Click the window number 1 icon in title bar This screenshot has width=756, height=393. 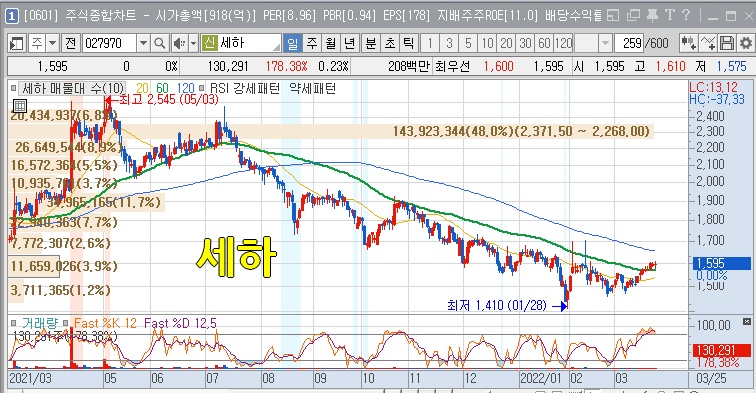tap(11, 16)
